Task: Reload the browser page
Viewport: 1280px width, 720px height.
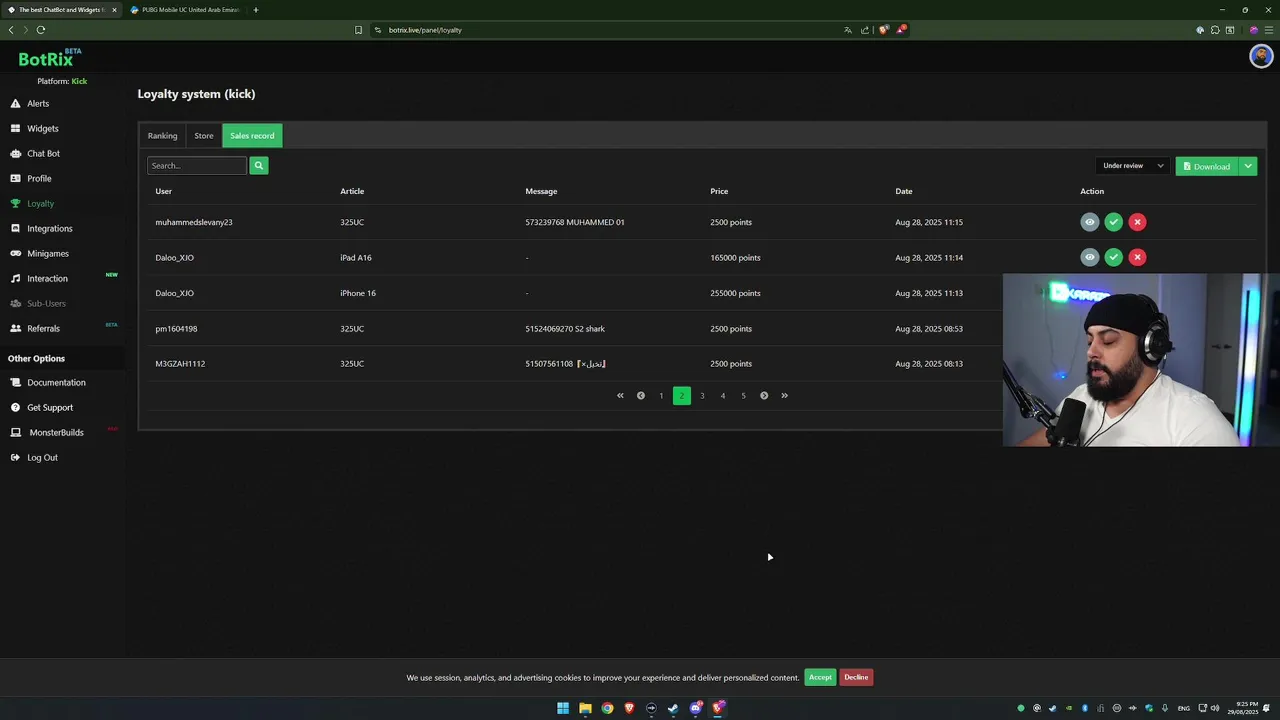Action: click(x=41, y=30)
